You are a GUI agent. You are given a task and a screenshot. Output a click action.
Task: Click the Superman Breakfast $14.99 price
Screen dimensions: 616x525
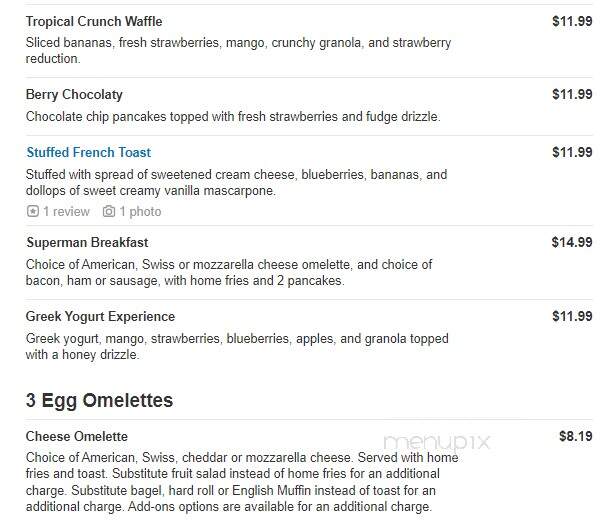[572, 242]
